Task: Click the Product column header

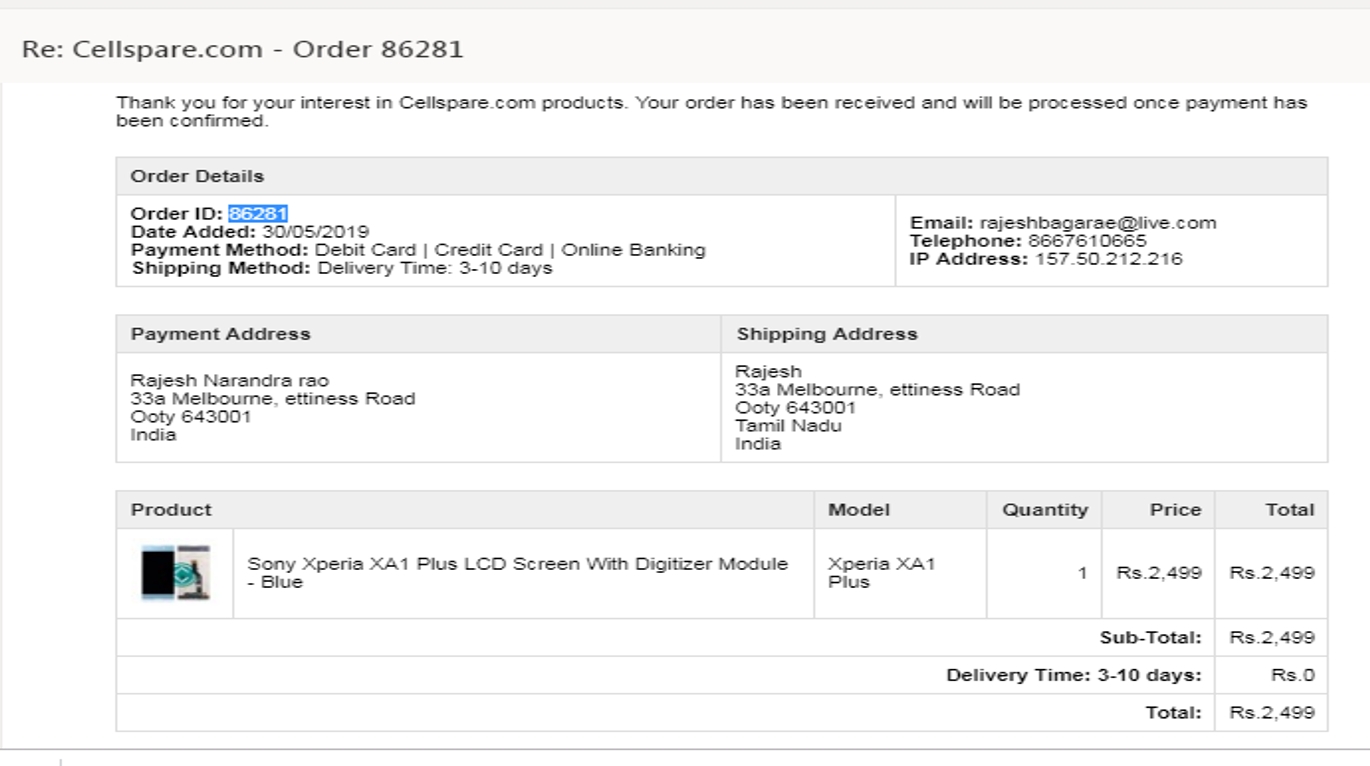Action: click(171, 510)
